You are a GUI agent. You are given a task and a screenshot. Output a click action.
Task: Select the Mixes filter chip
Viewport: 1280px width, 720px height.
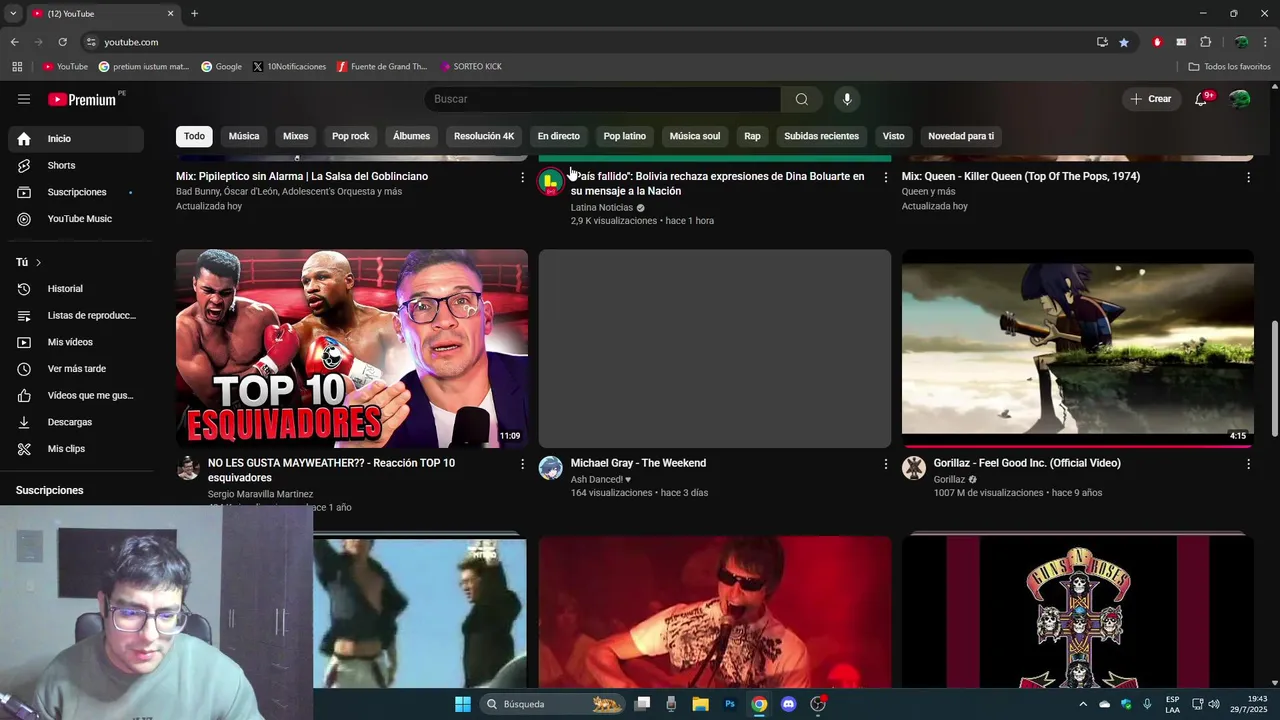coord(295,136)
